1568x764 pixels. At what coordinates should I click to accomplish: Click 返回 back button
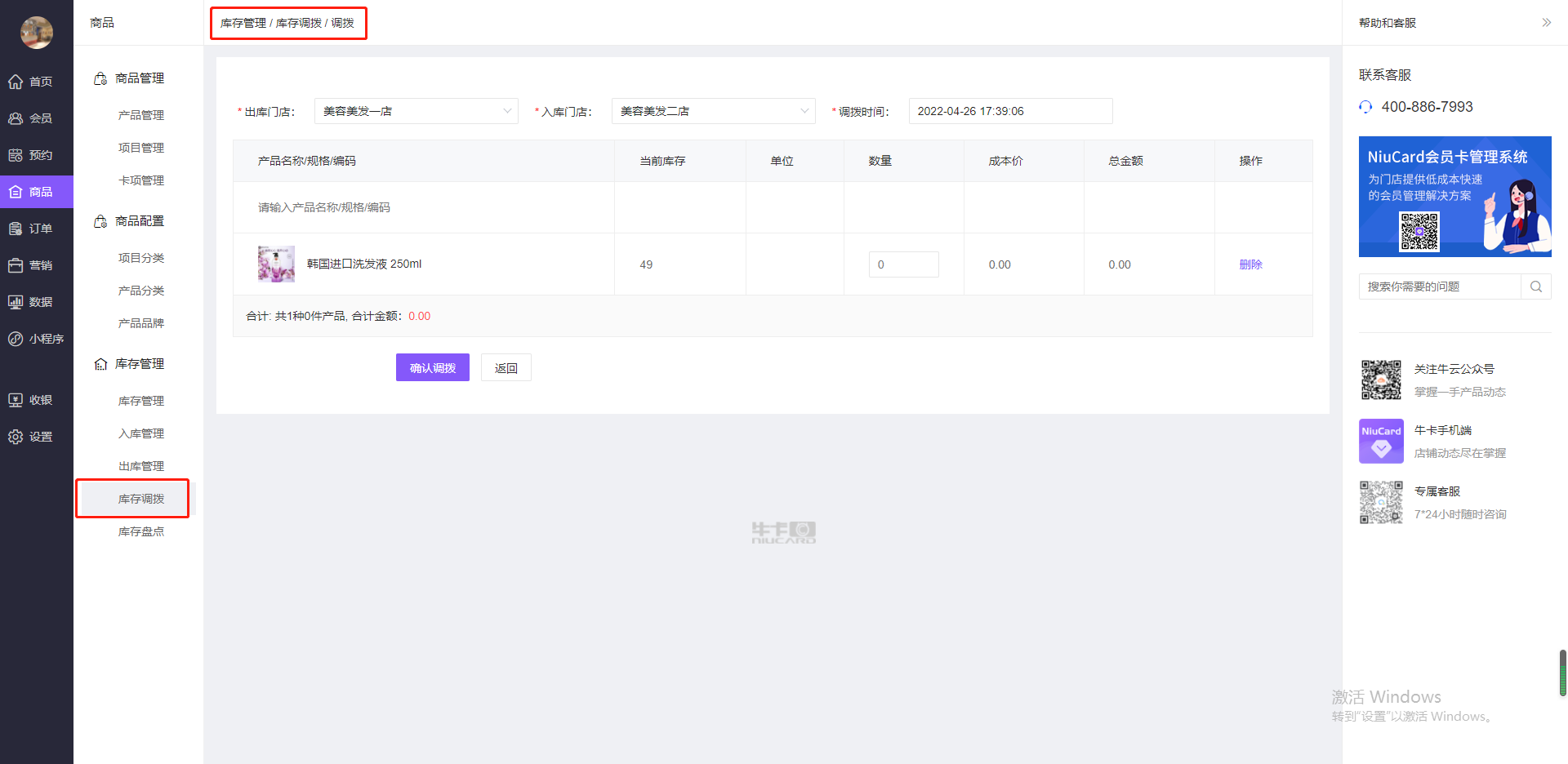point(506,367)
